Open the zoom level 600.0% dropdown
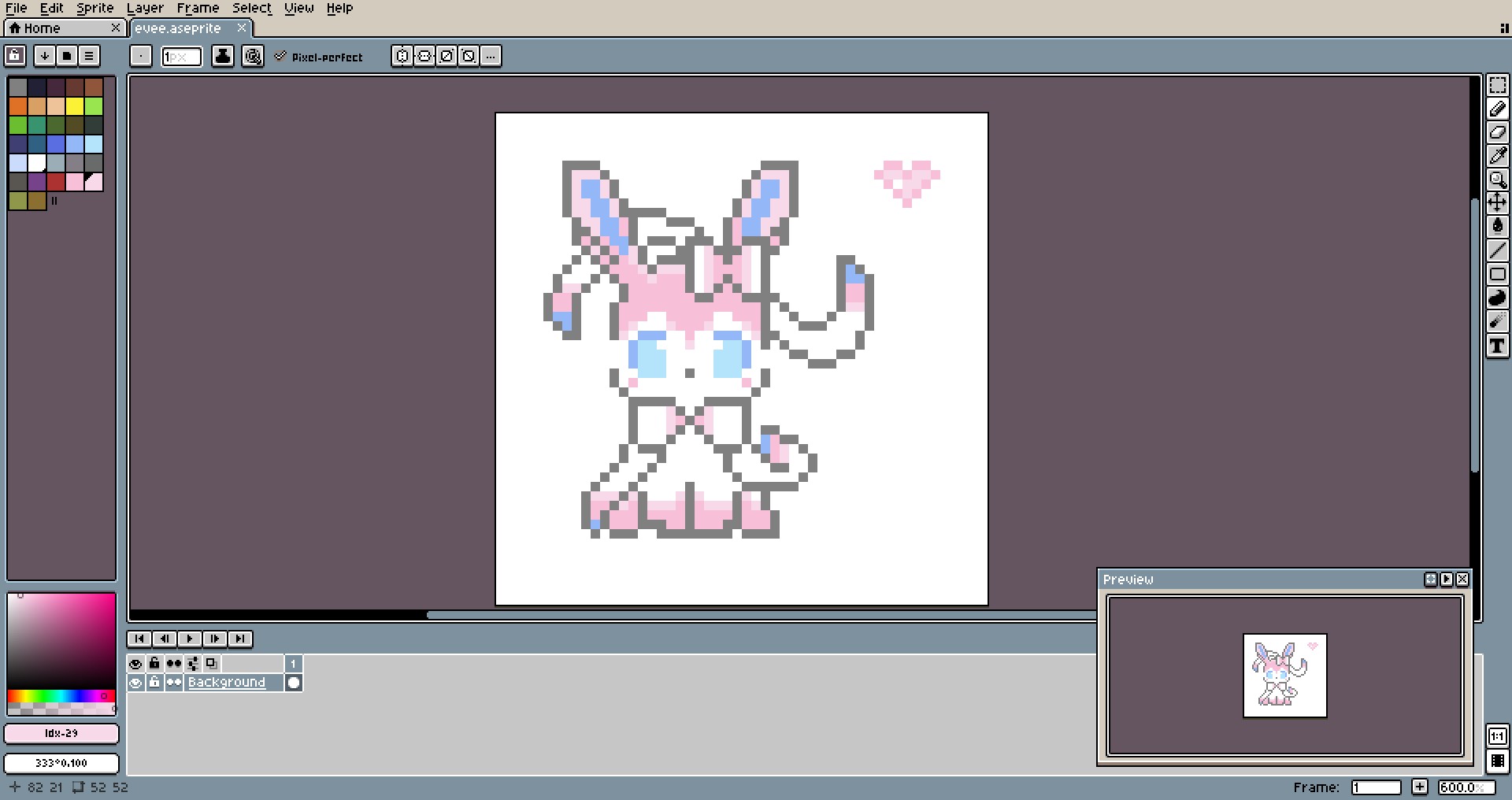This screenshot has width=1512, height=800. [1465, 787]
